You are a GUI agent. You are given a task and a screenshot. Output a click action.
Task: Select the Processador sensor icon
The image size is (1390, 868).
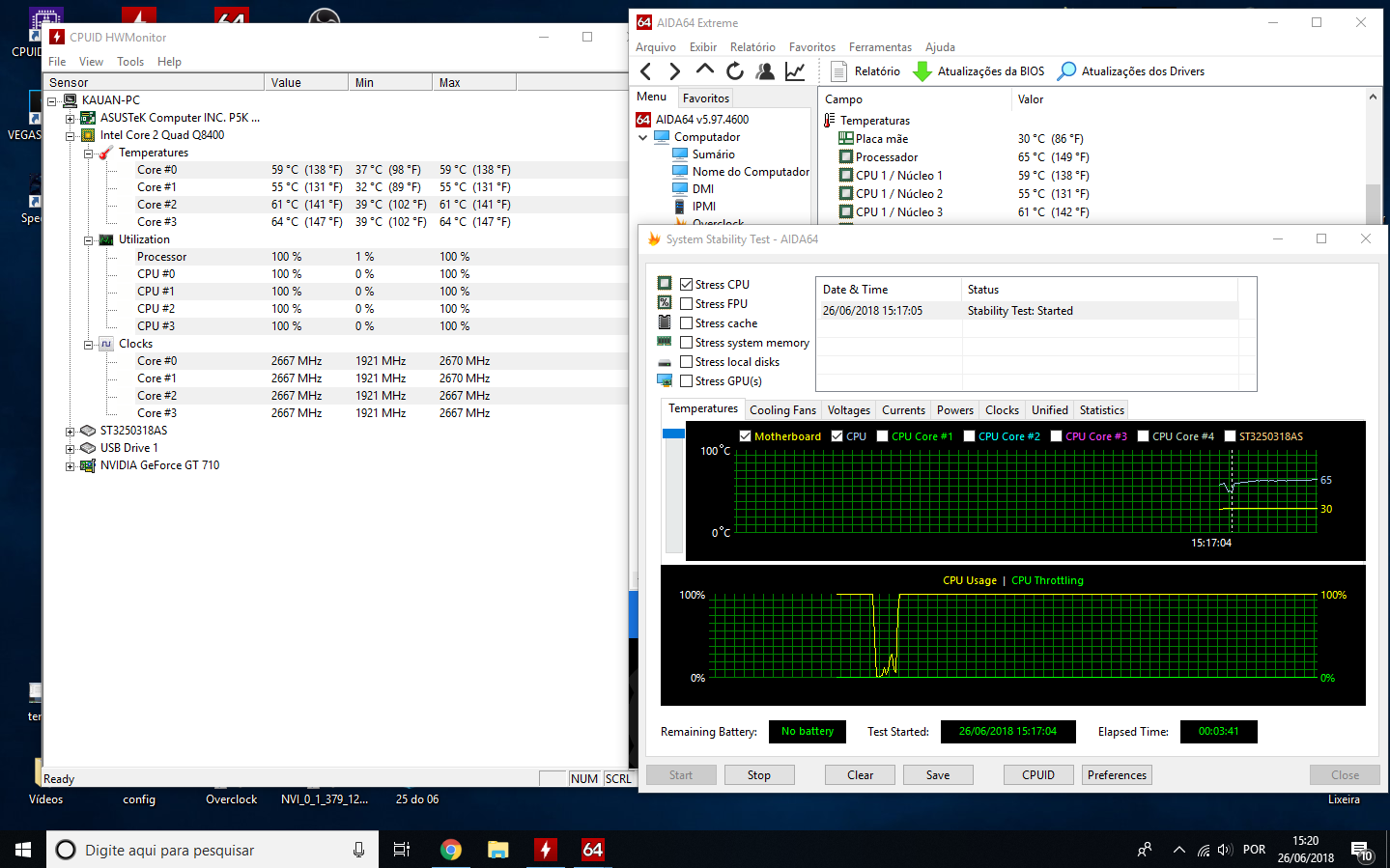pos(845,156)
